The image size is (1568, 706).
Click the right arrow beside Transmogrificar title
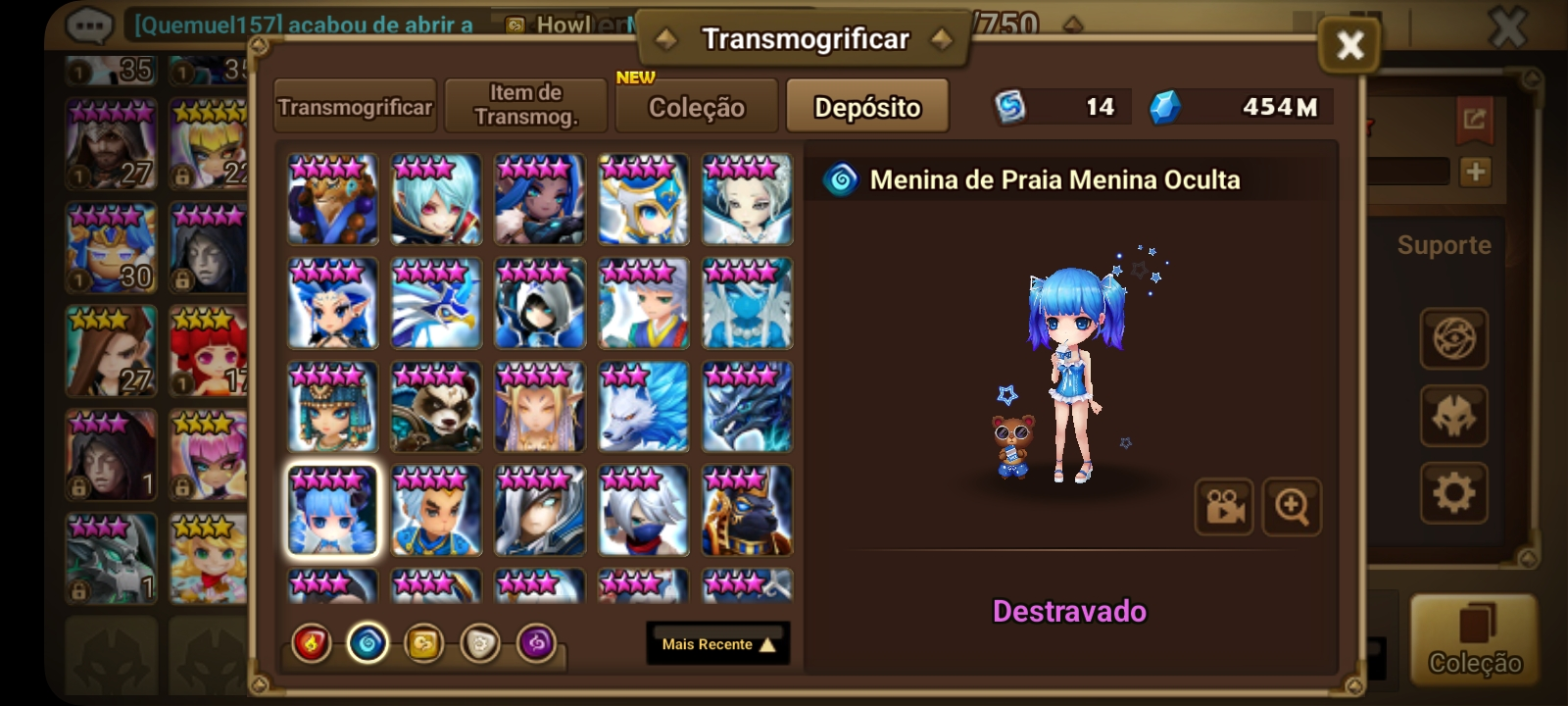[x=942, y=39]
